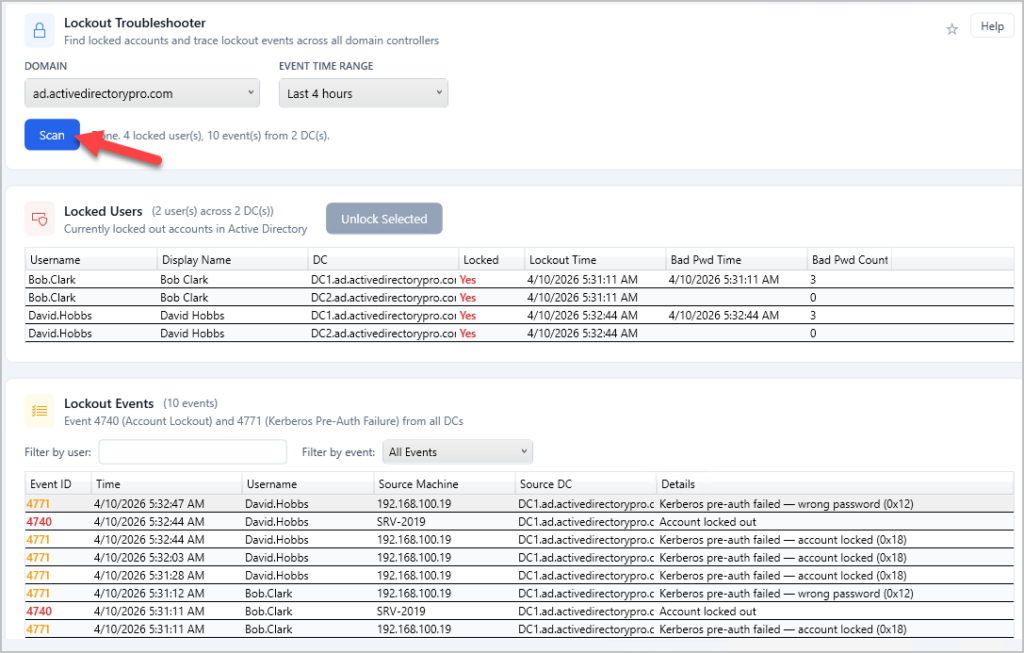
Task: Click the blue Scan button
Action: click(52, 135)
